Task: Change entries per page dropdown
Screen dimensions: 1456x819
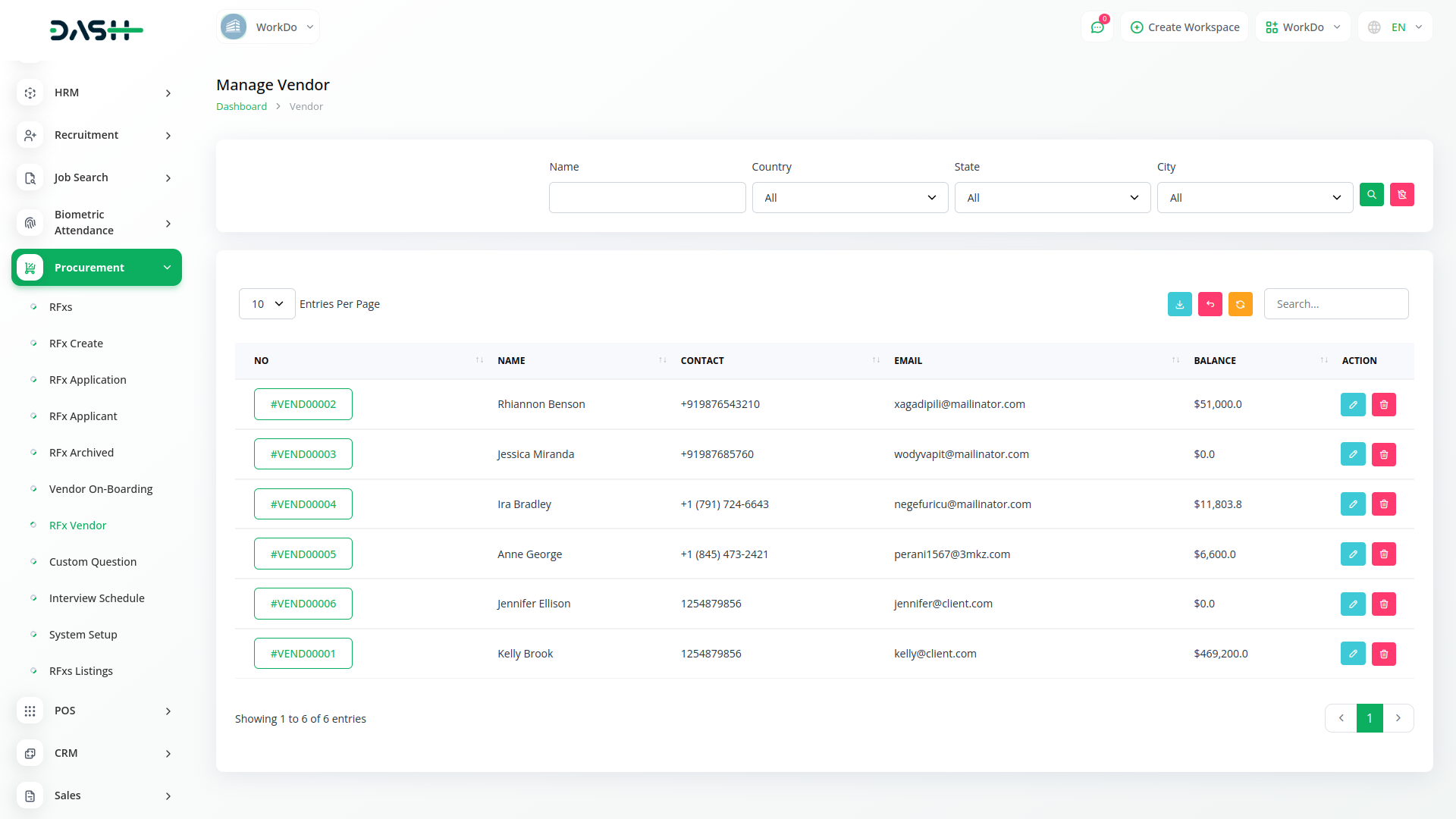Action: pos(267,304)
